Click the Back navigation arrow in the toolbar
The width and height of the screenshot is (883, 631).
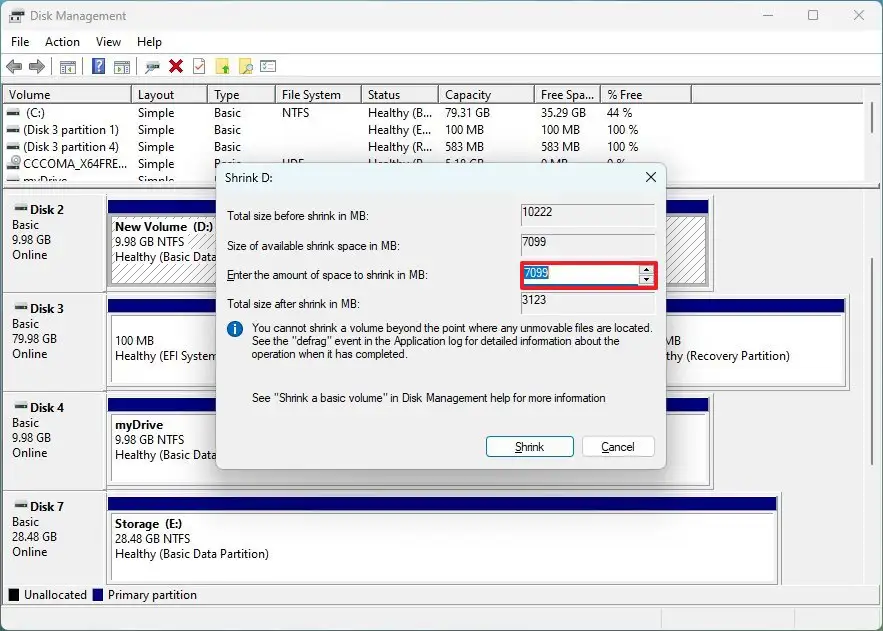pos(13,66)
